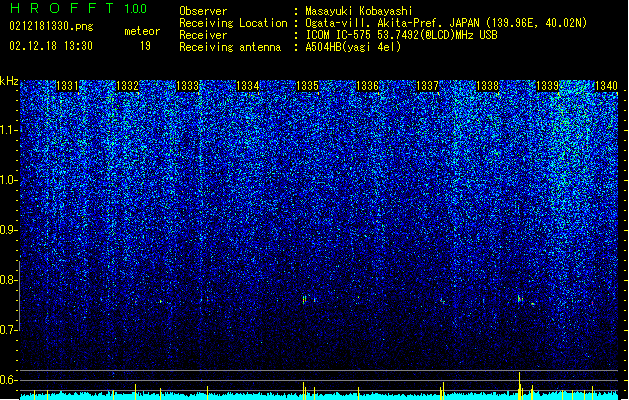Click frequency label 1.1
This screenshot has height=400, width=629.
tap(8, 130)
